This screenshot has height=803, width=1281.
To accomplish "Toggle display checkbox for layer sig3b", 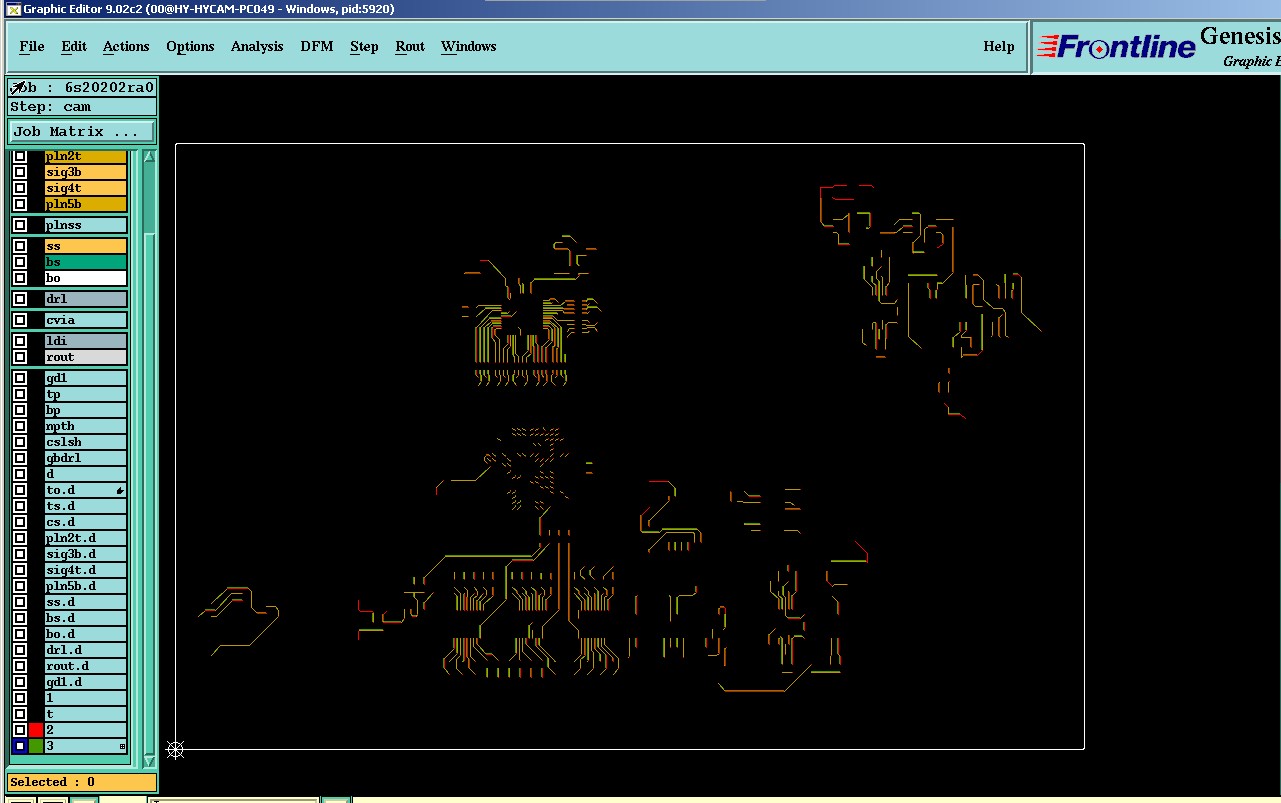I will 20,172.
